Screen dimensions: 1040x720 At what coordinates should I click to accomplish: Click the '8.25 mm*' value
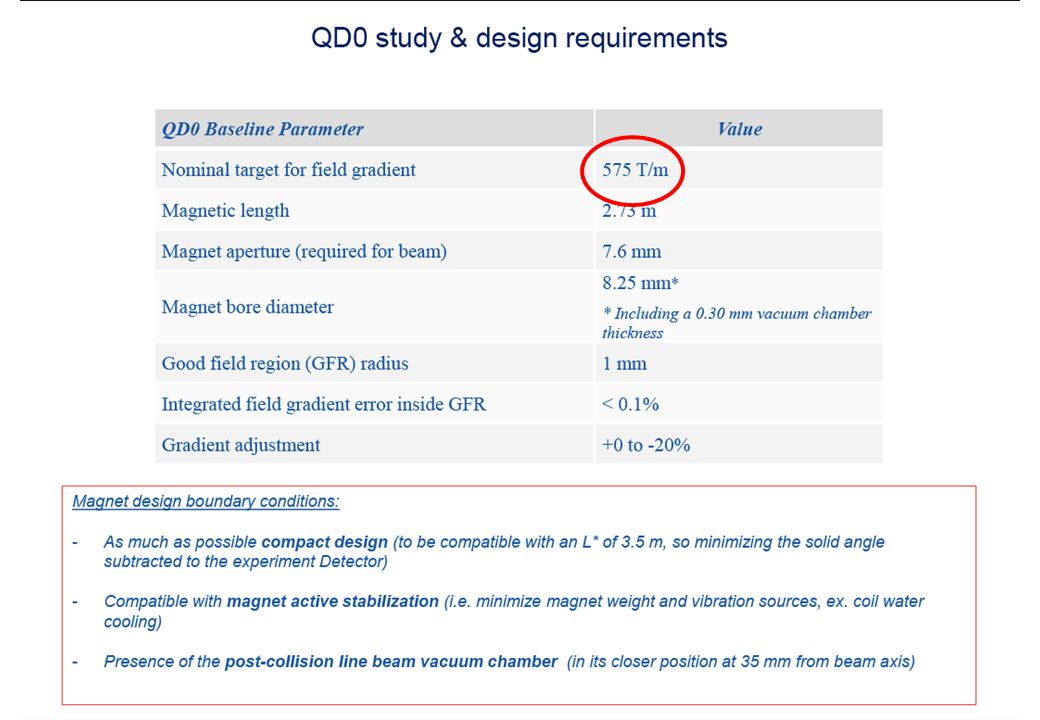pyautogui.click(x=640, y=283)
